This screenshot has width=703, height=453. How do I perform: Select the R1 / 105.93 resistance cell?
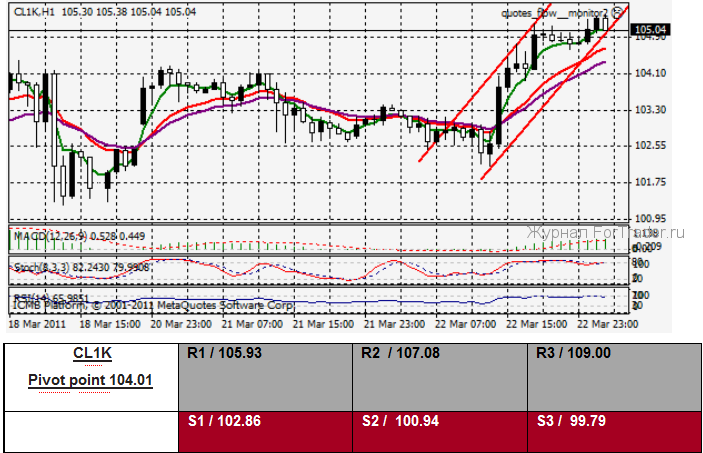(264, 376)
